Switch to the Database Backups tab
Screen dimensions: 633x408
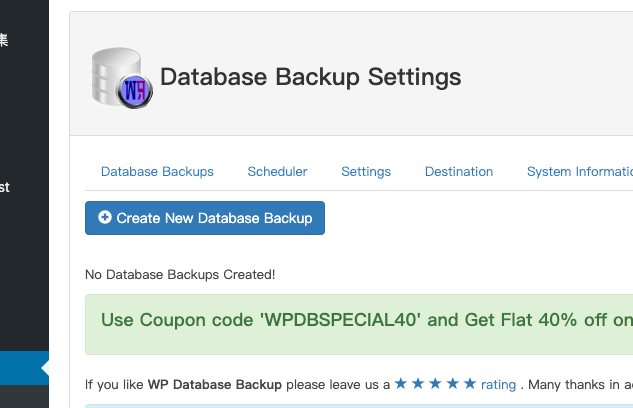tap(157, 171)
